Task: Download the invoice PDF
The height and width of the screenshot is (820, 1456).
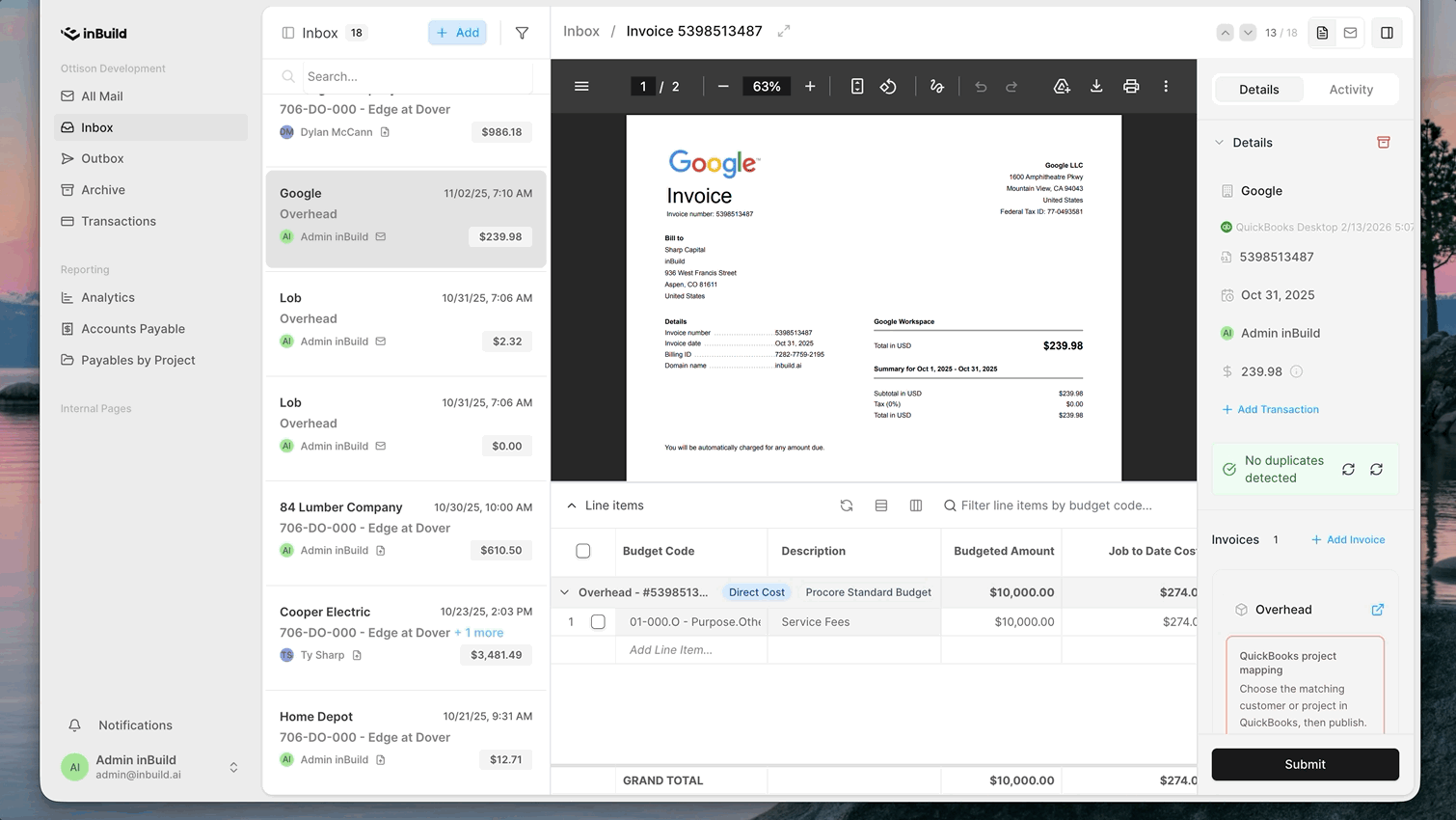Action: pos(1096,86)
